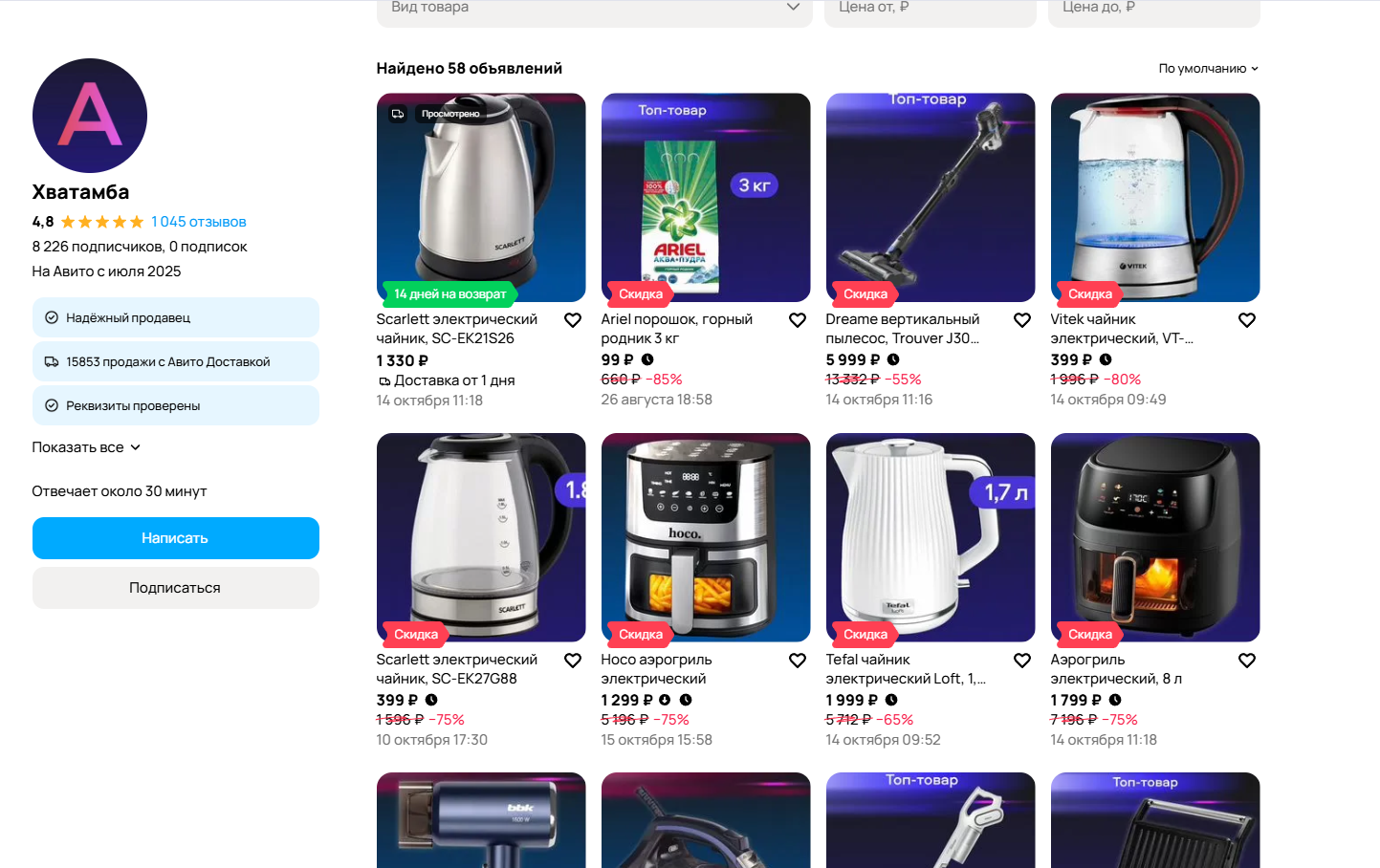Add Ariel powder to favorites via heart
Screen dimensions: 1380x868
(798, 320)
